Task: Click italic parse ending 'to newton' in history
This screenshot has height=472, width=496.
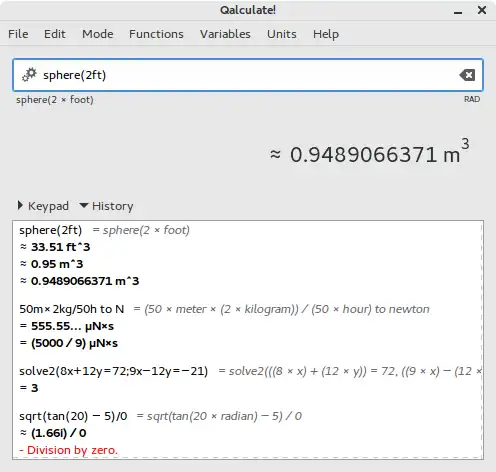Action: click(x=281, y=309)
